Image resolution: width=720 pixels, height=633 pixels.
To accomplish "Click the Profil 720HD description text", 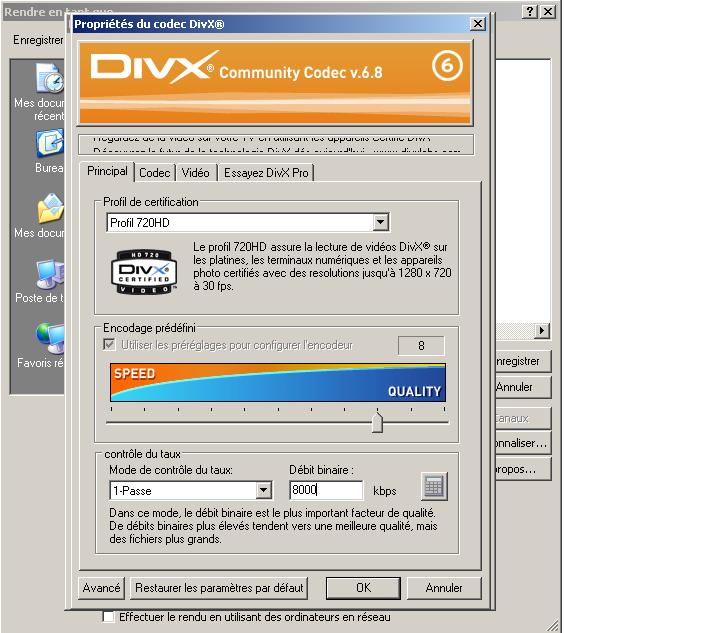I will click(322, 266).
